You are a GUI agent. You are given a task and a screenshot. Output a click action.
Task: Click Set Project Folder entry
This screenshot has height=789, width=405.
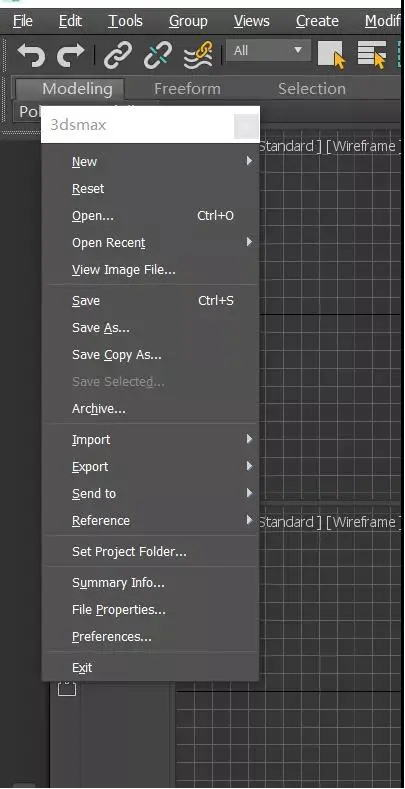tap(129, 552)
